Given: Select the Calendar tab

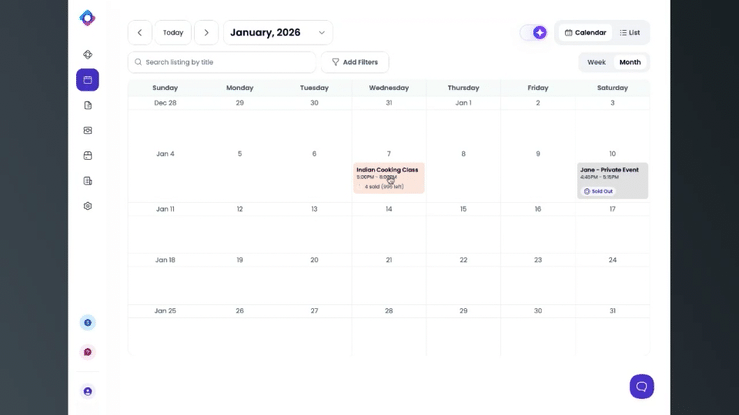Looking at the screenshot, I should [585, 33].
